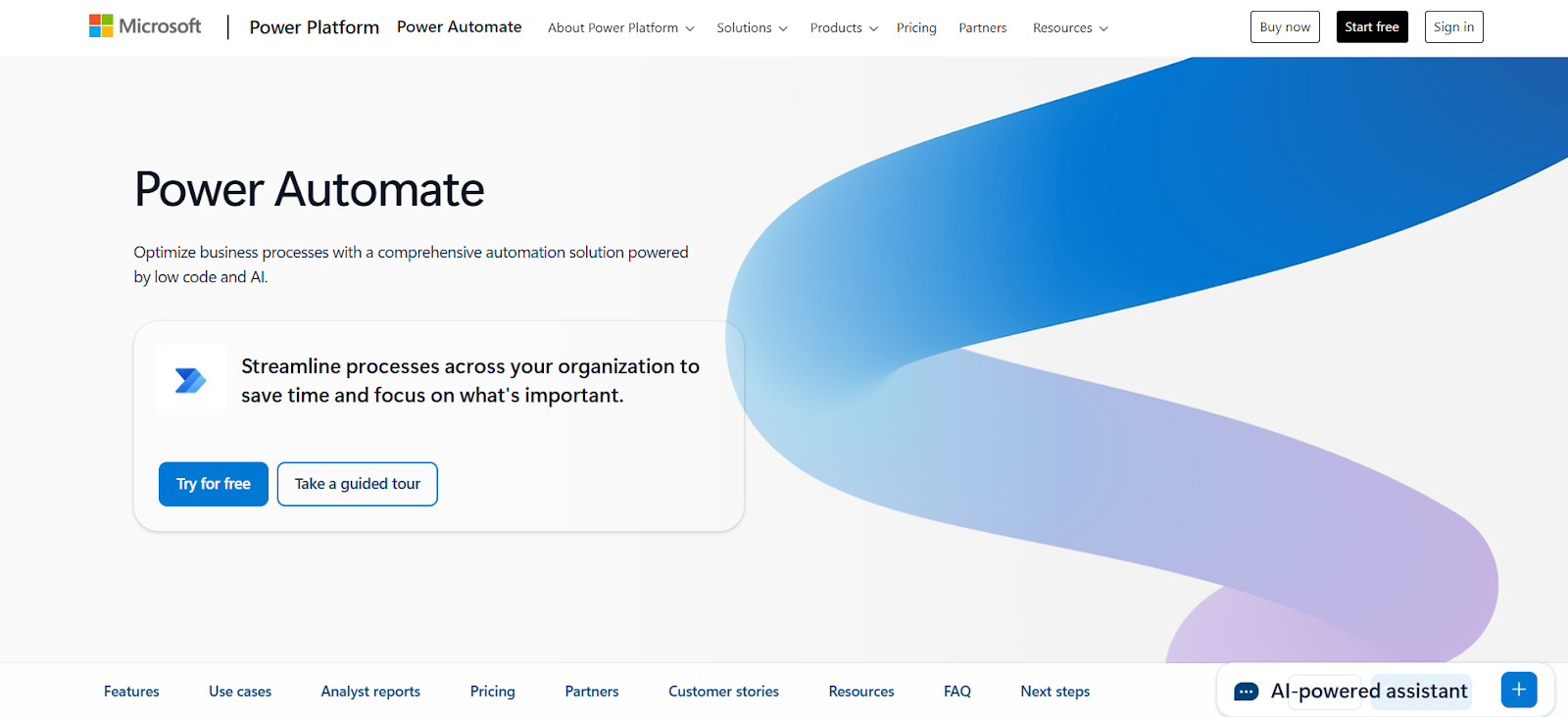Select Take a guided tour button
Screen dimensions: 1568x717
click(358, 484)
